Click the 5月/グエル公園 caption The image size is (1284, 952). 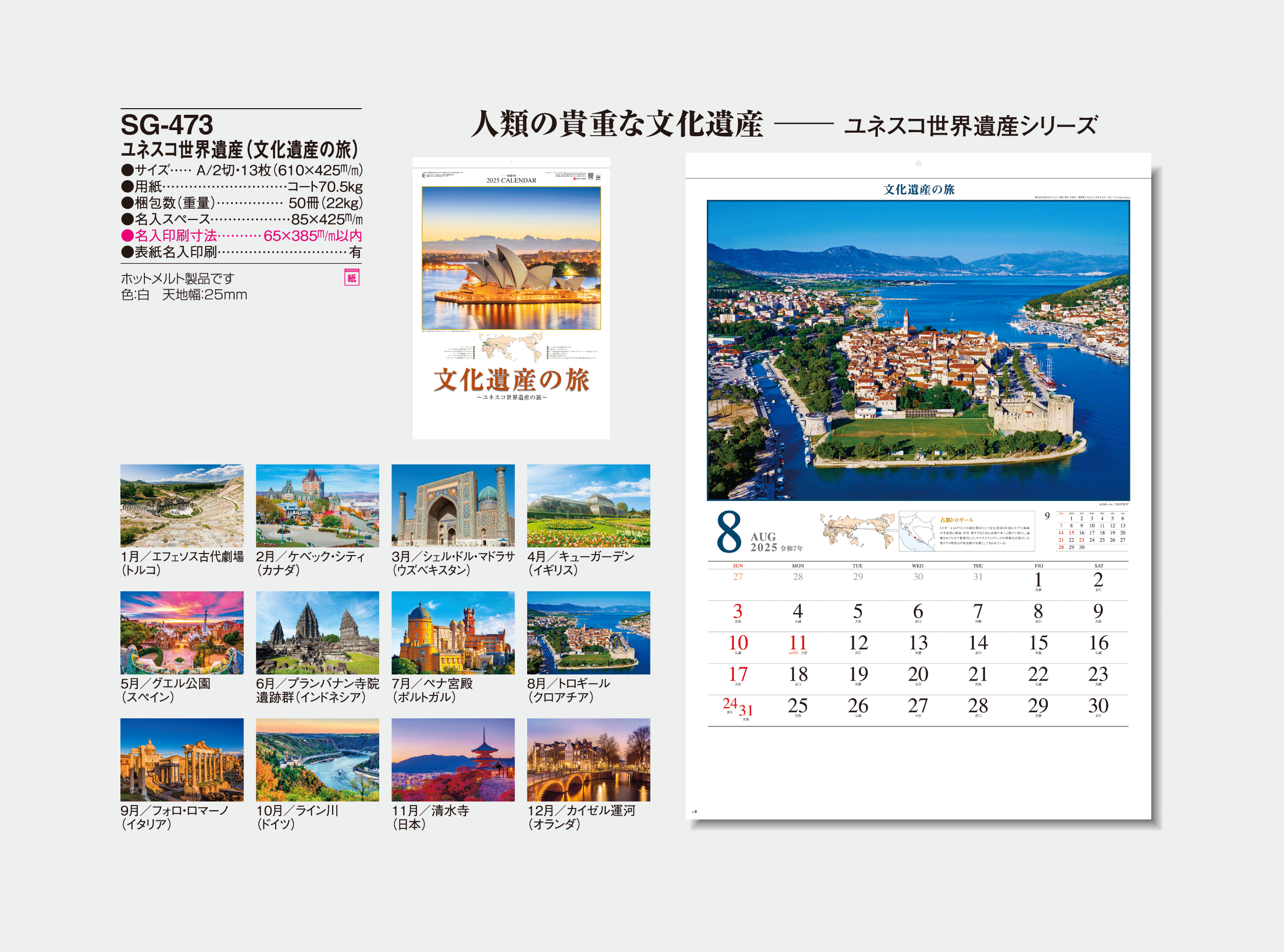pyautogui.click(x=165, y=690)
